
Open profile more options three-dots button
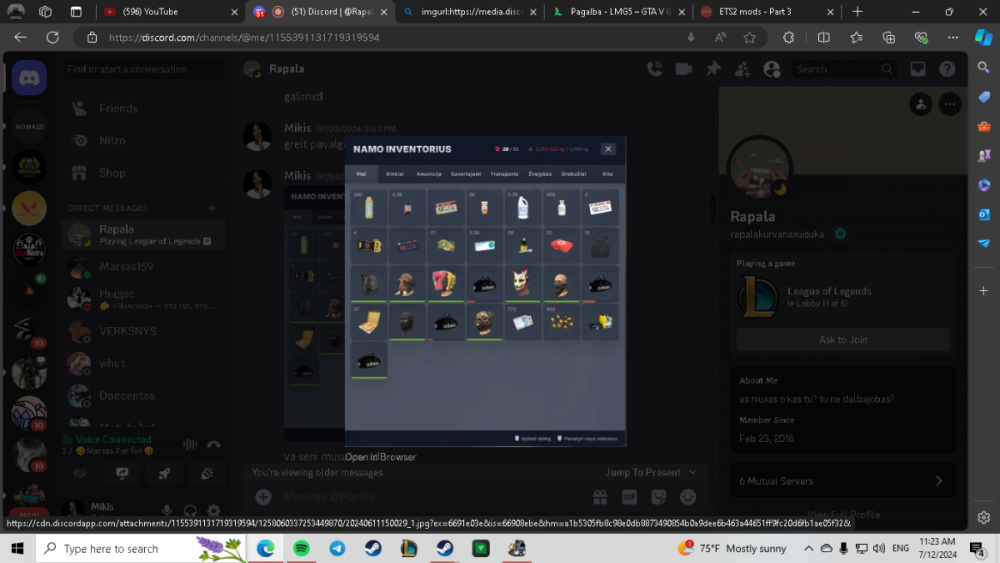click(950, 104)
